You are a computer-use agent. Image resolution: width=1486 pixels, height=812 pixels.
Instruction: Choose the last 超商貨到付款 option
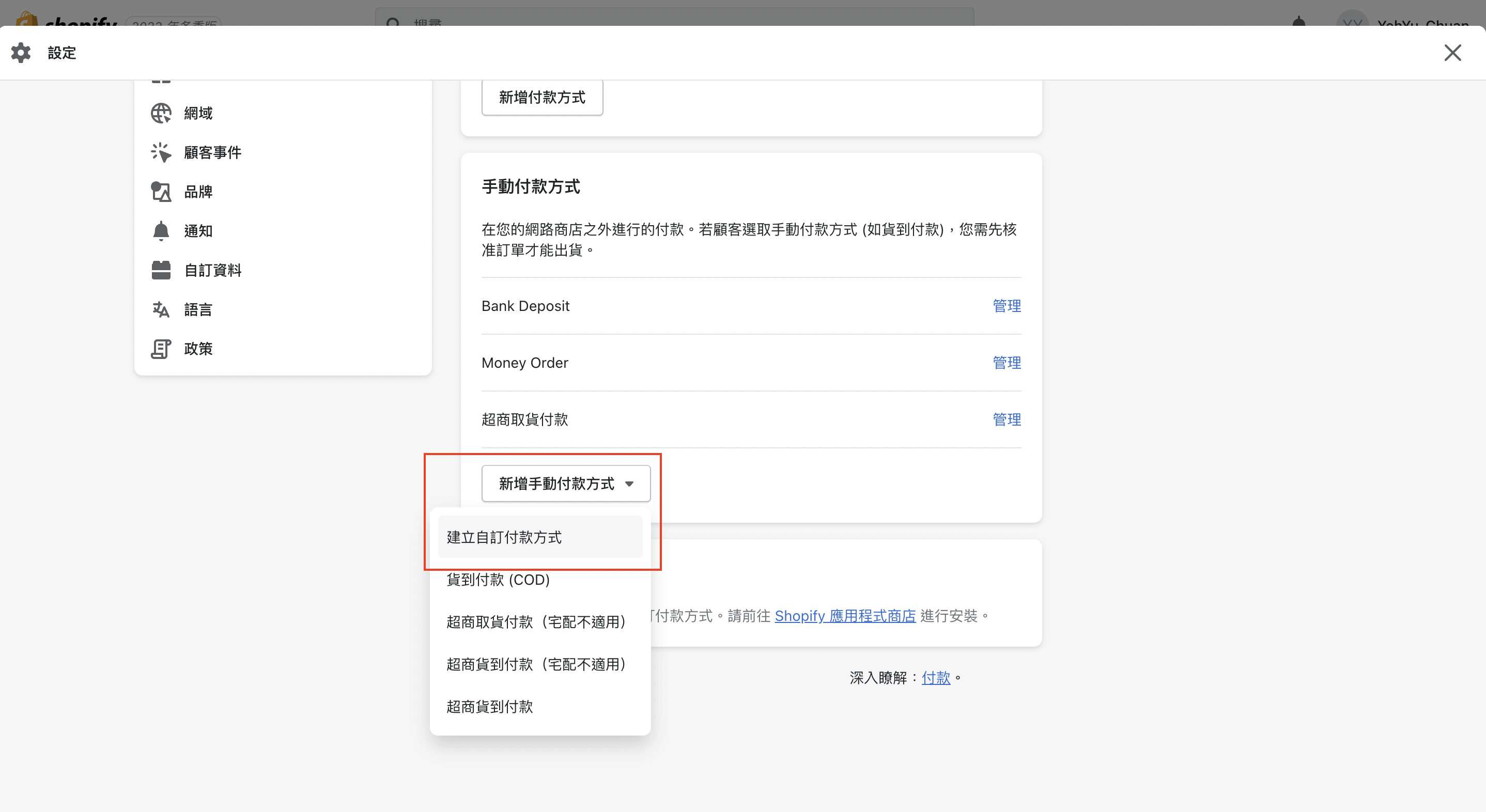tap(489, 707)
